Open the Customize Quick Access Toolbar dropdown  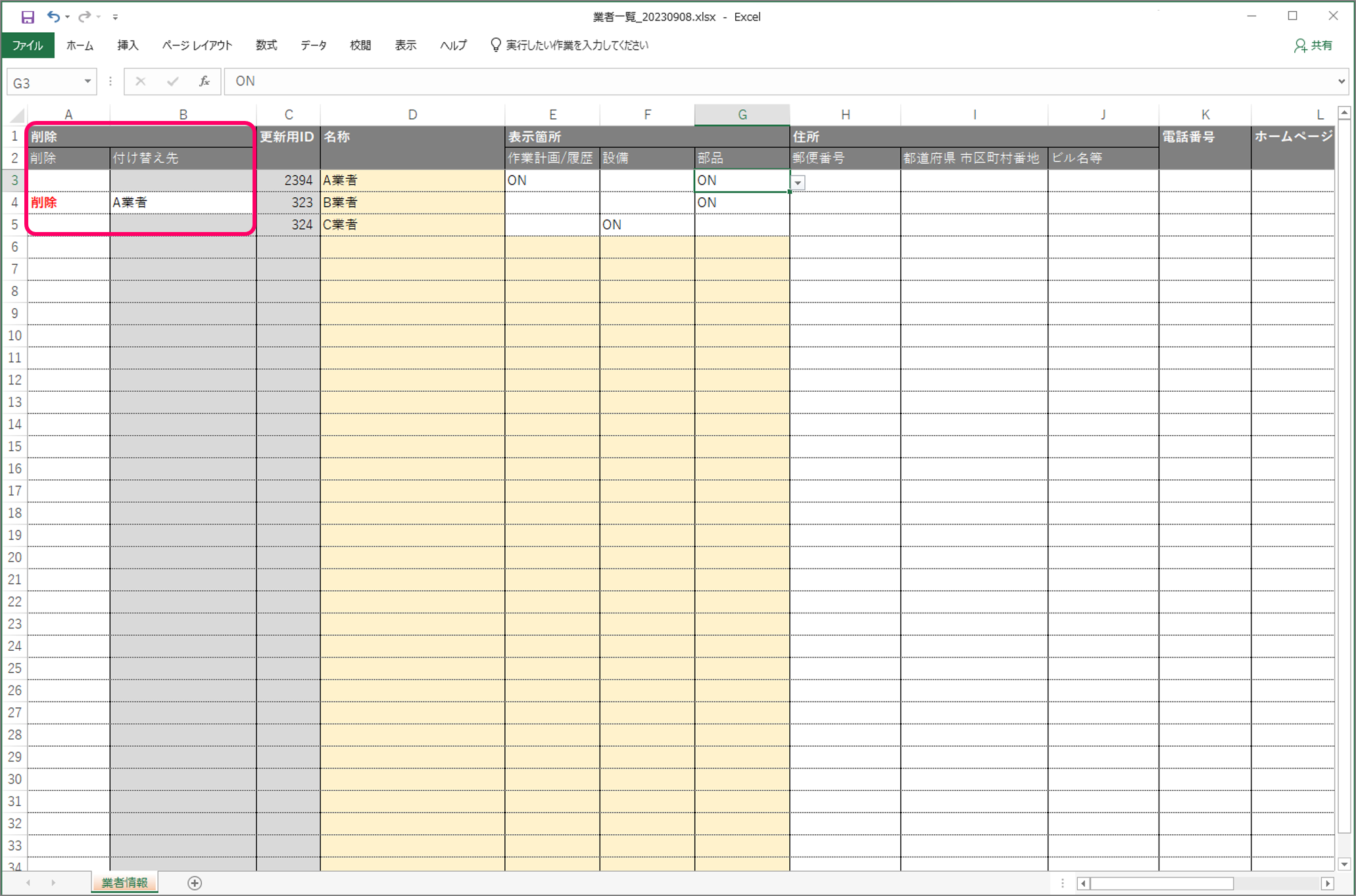[x=115, y=17]
